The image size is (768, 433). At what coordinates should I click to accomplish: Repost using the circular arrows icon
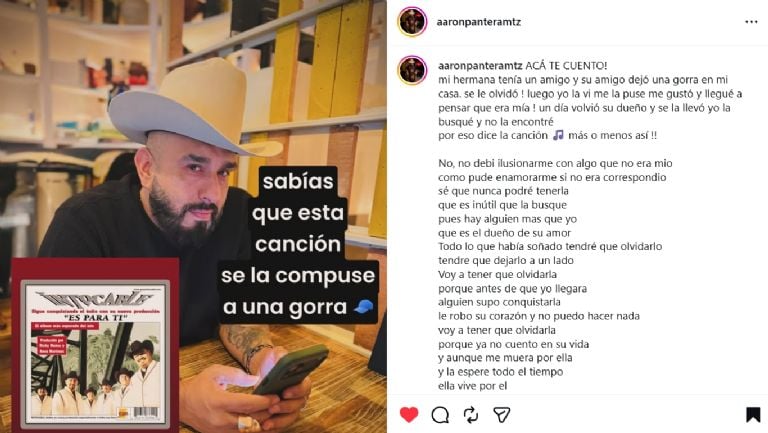tap(471, 415)
